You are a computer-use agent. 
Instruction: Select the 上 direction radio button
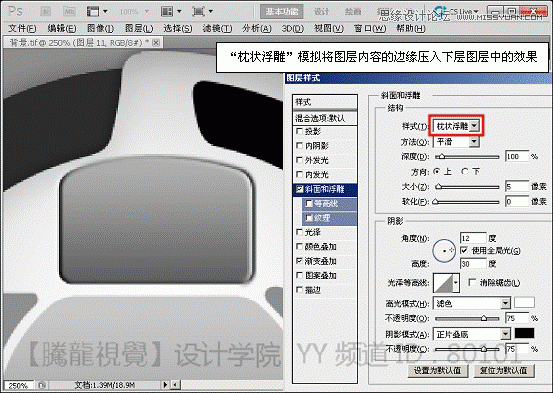click(437, 171)
